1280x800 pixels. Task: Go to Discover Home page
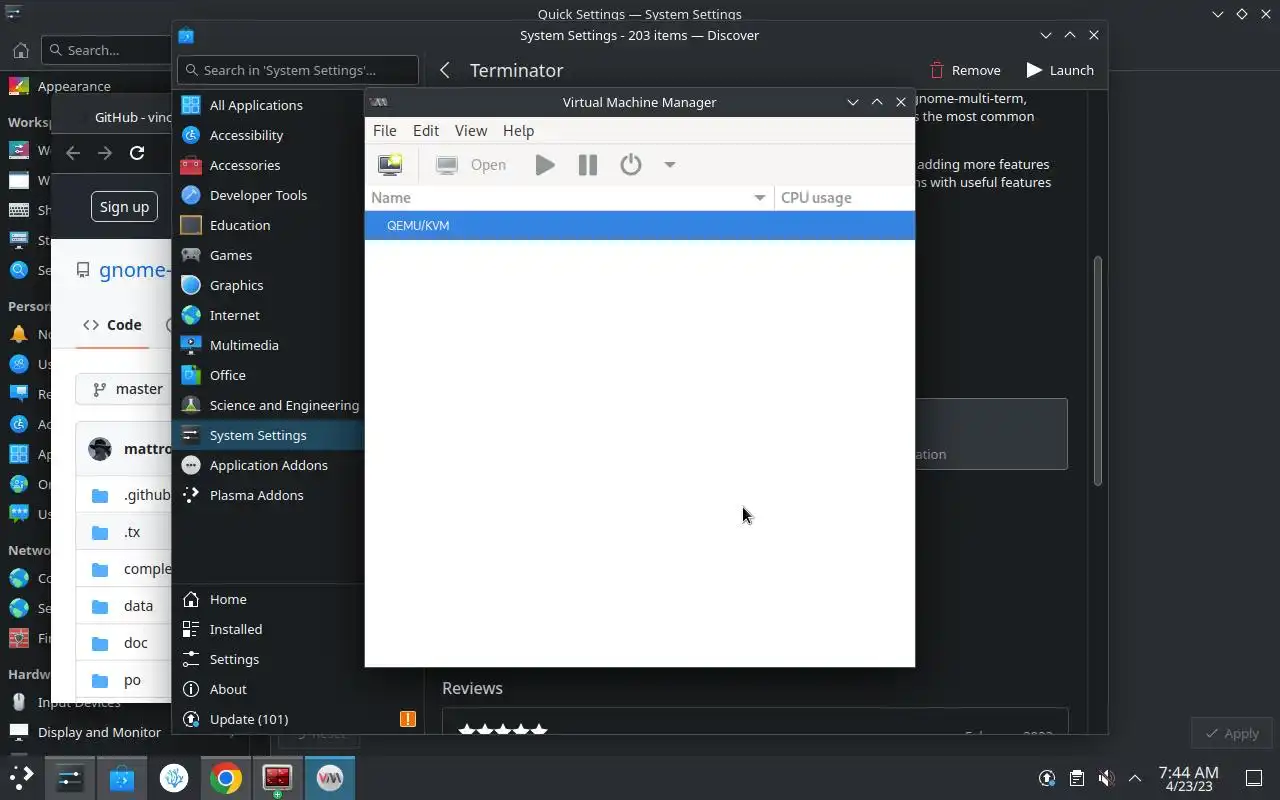pos(268,599)
